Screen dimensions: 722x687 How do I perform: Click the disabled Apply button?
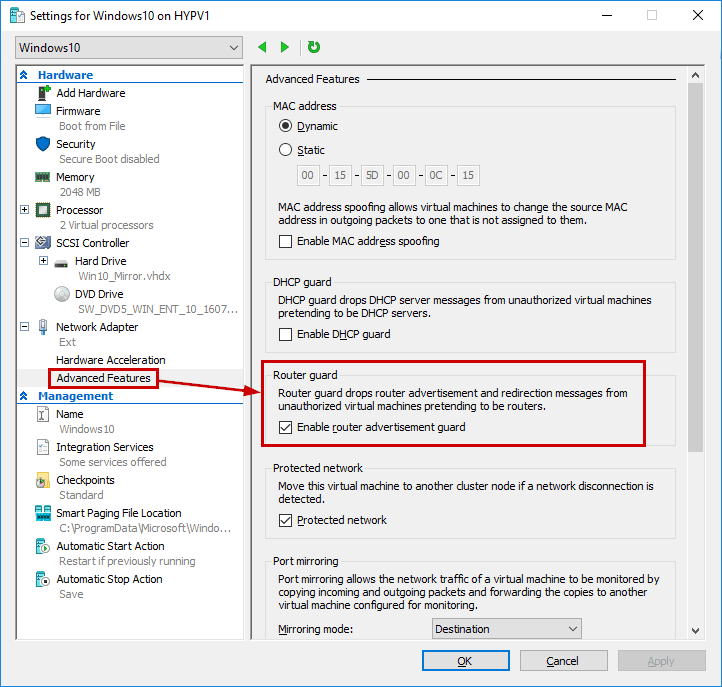tap(662, 661)
